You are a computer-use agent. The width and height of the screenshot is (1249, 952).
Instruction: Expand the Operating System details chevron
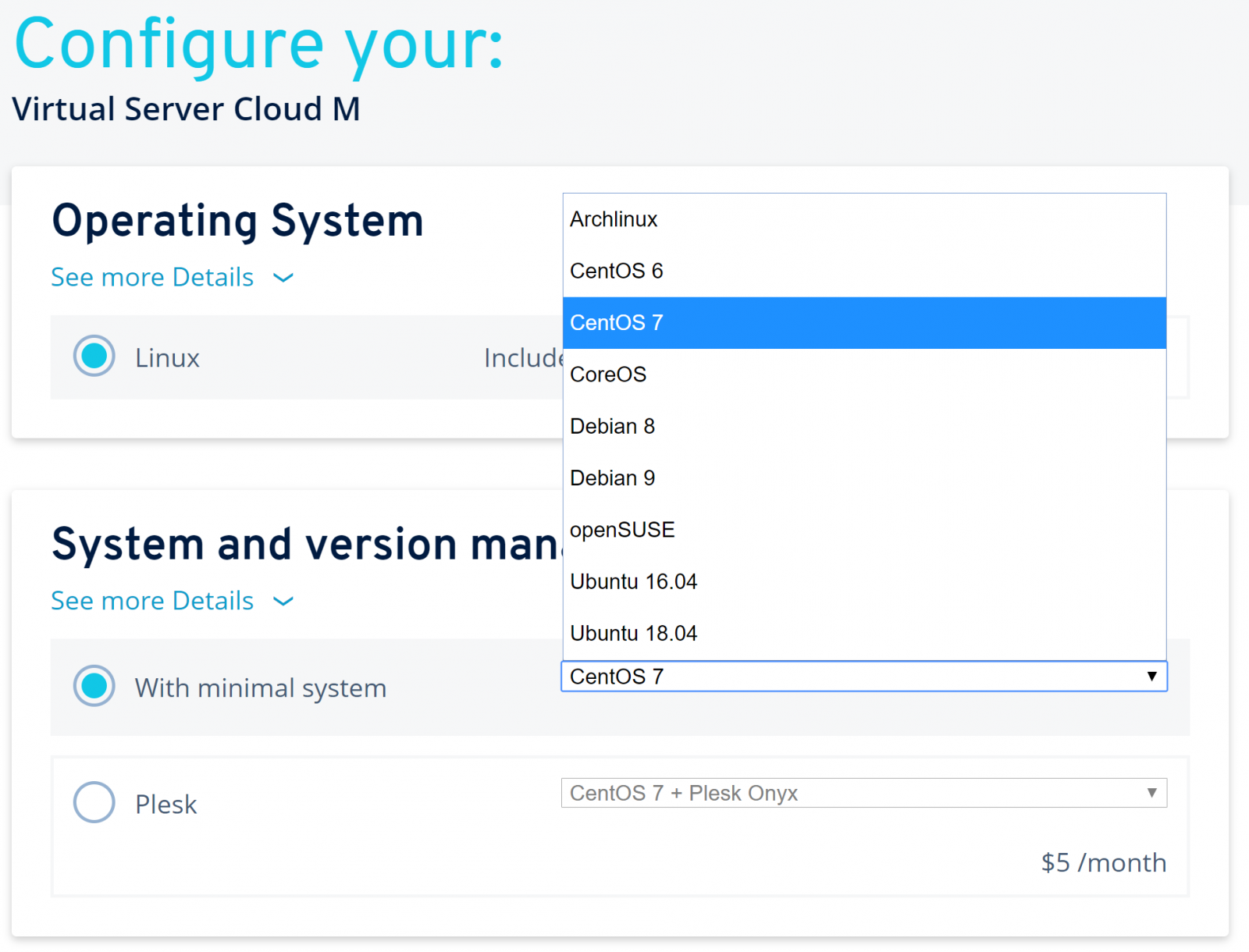coord(283,278)
